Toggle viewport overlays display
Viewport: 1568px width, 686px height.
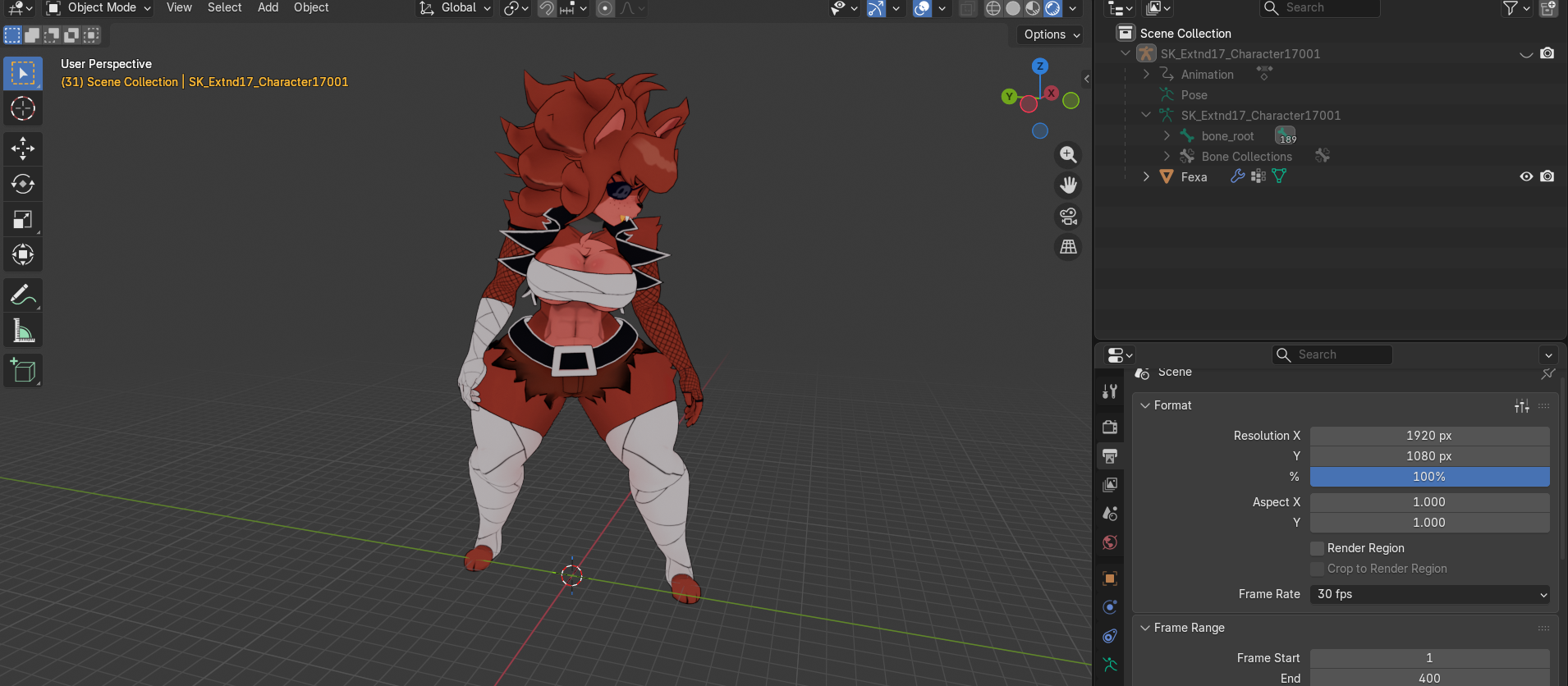[x=923, y=8]
